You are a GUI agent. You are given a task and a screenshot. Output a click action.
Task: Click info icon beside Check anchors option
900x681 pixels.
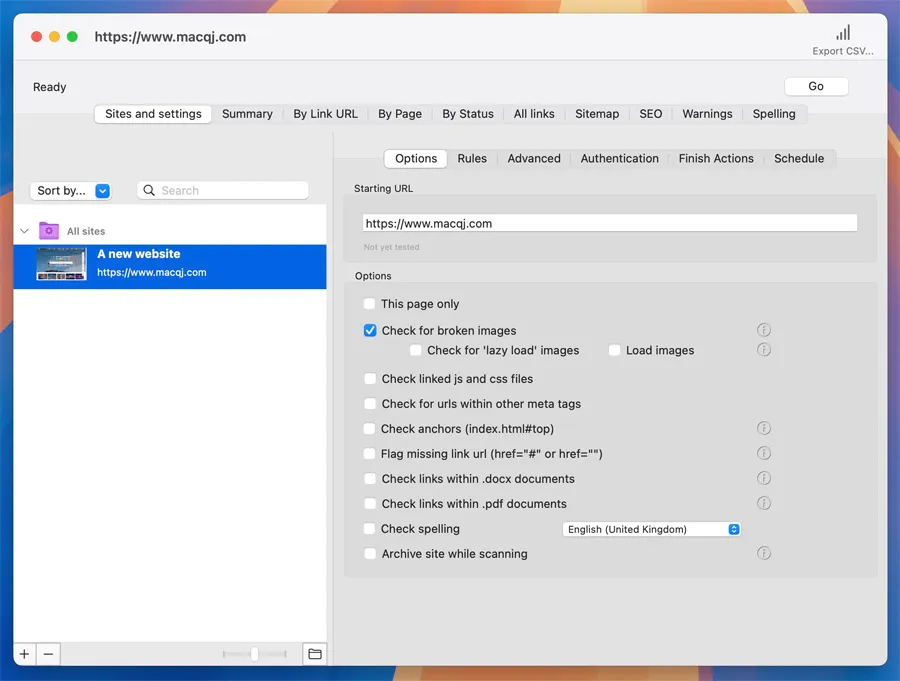click(764, 429)
